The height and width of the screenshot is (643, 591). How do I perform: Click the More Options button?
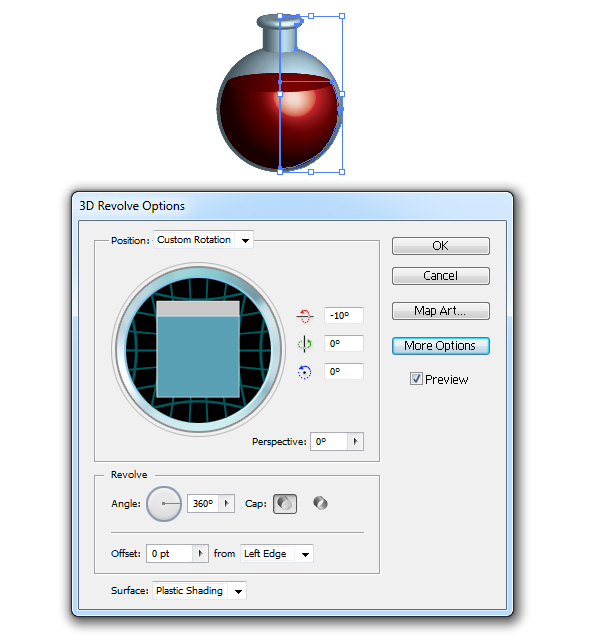point(440,346)
